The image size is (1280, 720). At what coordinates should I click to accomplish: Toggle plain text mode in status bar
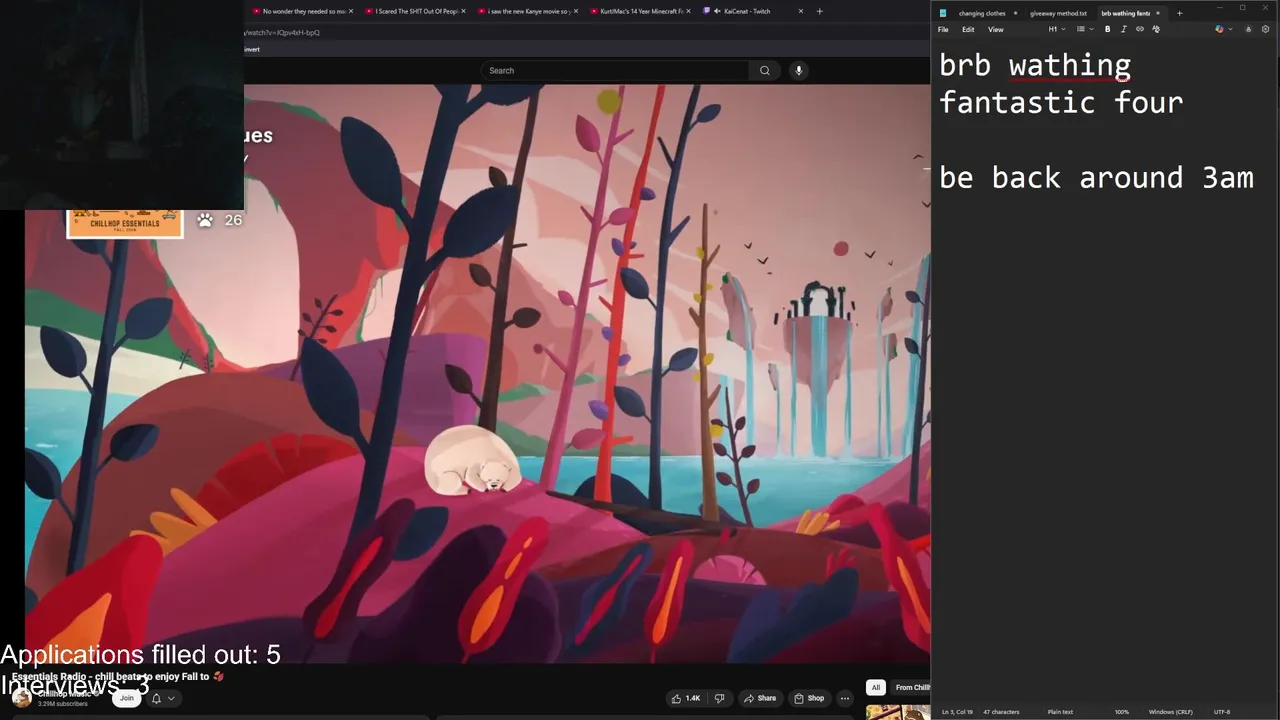point(1060,712)
